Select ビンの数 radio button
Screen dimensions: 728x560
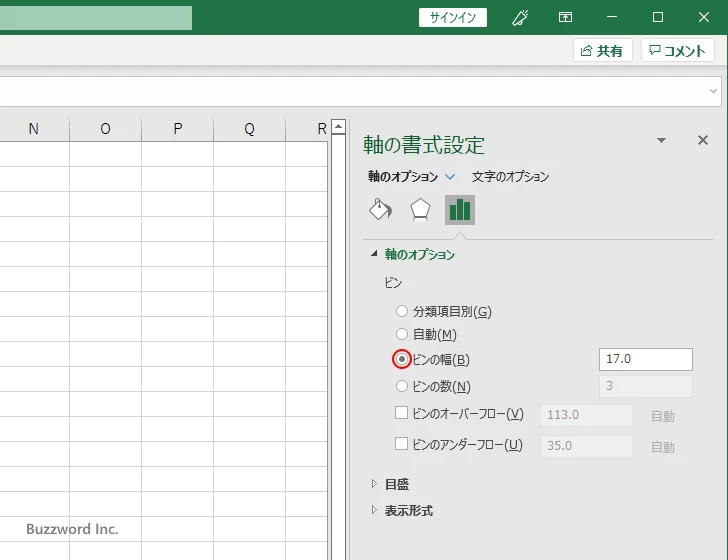coord(403,386)
